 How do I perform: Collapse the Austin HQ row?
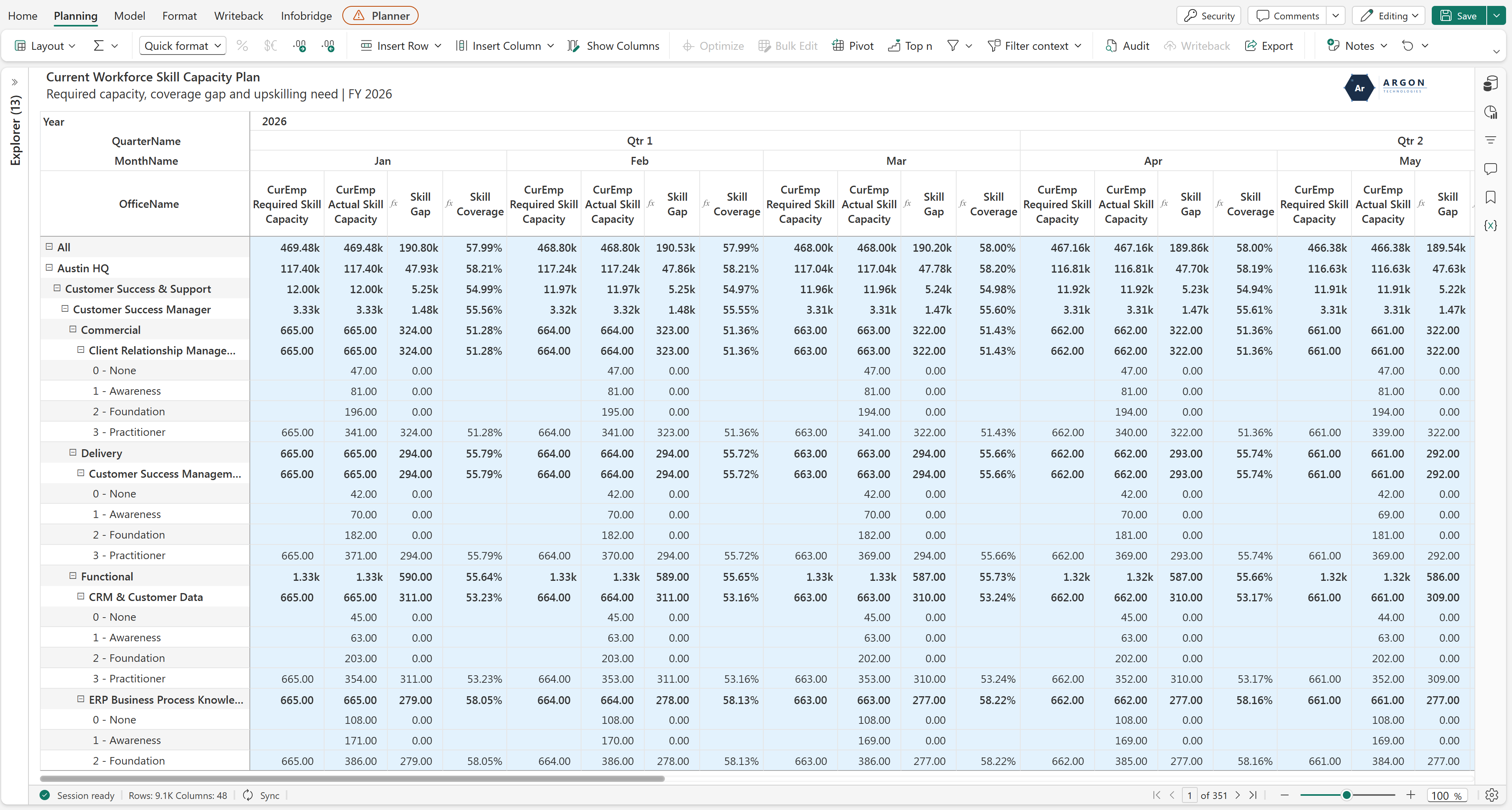click(49, 267)
